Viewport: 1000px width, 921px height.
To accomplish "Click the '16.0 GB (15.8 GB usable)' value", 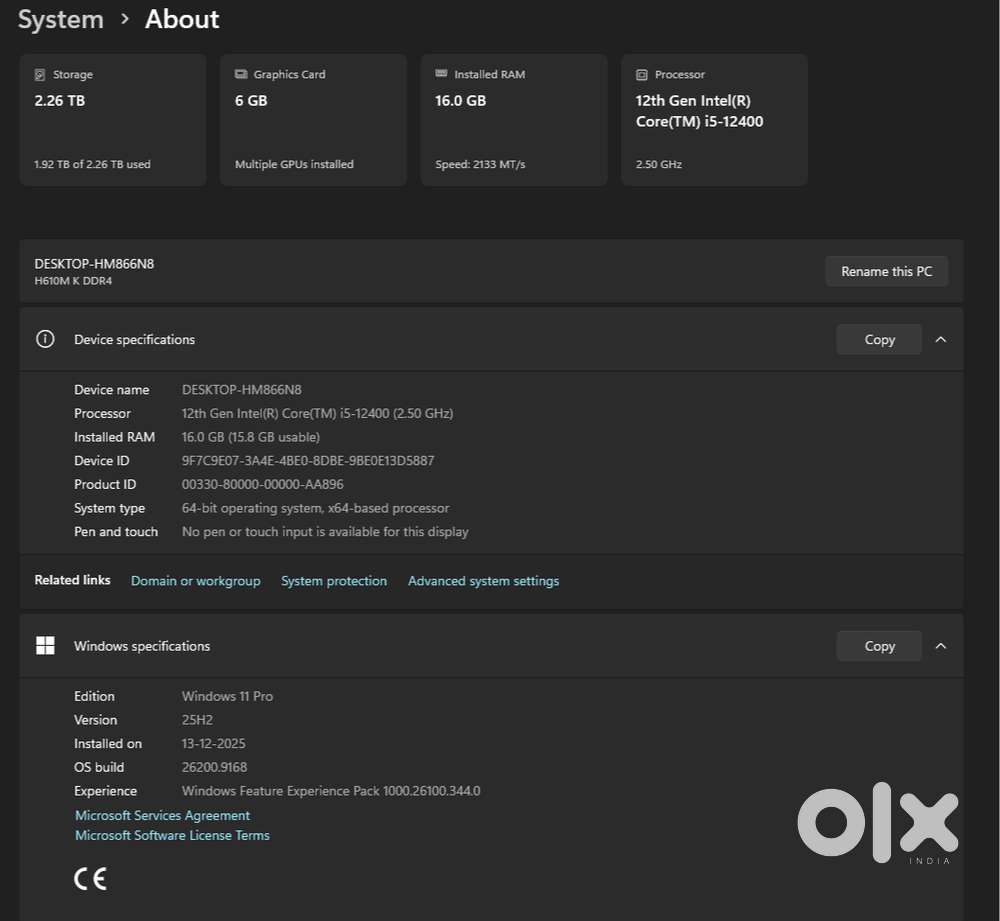I will pos(251,437).
